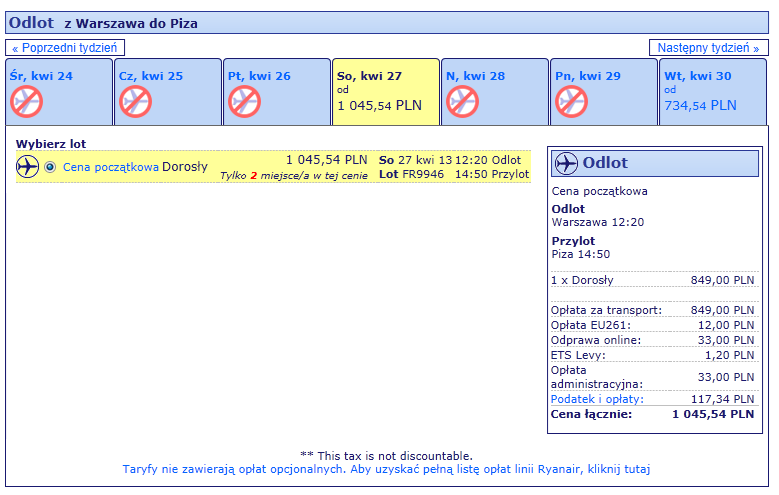Open the Pt, kwi 26 date tab
Image resolution: width=779 pixels, height=495 pixels.
click(277, 91)
